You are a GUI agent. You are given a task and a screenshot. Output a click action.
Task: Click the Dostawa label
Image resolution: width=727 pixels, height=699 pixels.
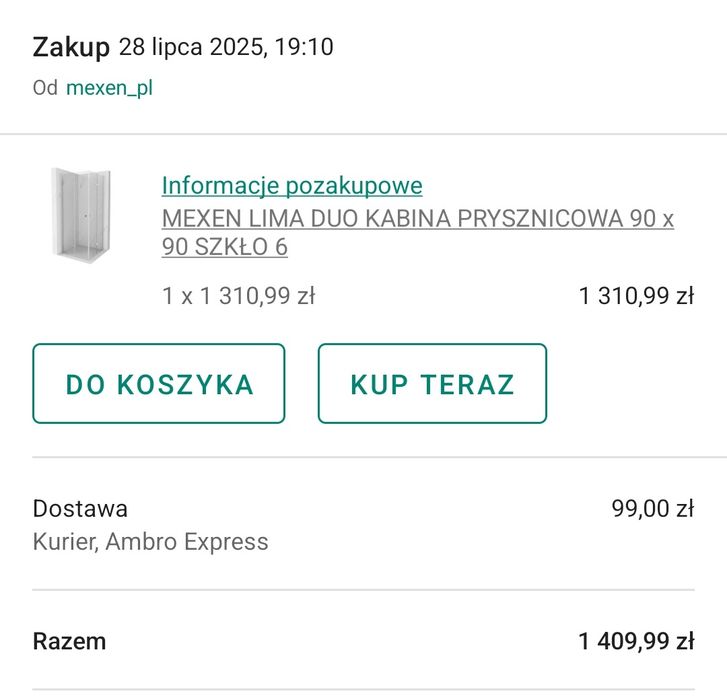[x=80, y=508]
